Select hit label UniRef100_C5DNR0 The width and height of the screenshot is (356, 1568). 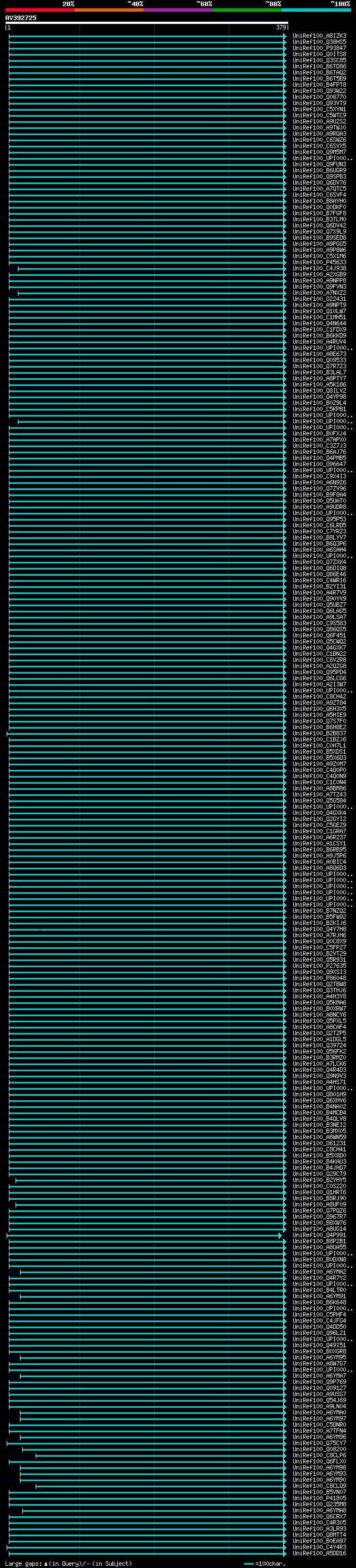pos(319,1425)
